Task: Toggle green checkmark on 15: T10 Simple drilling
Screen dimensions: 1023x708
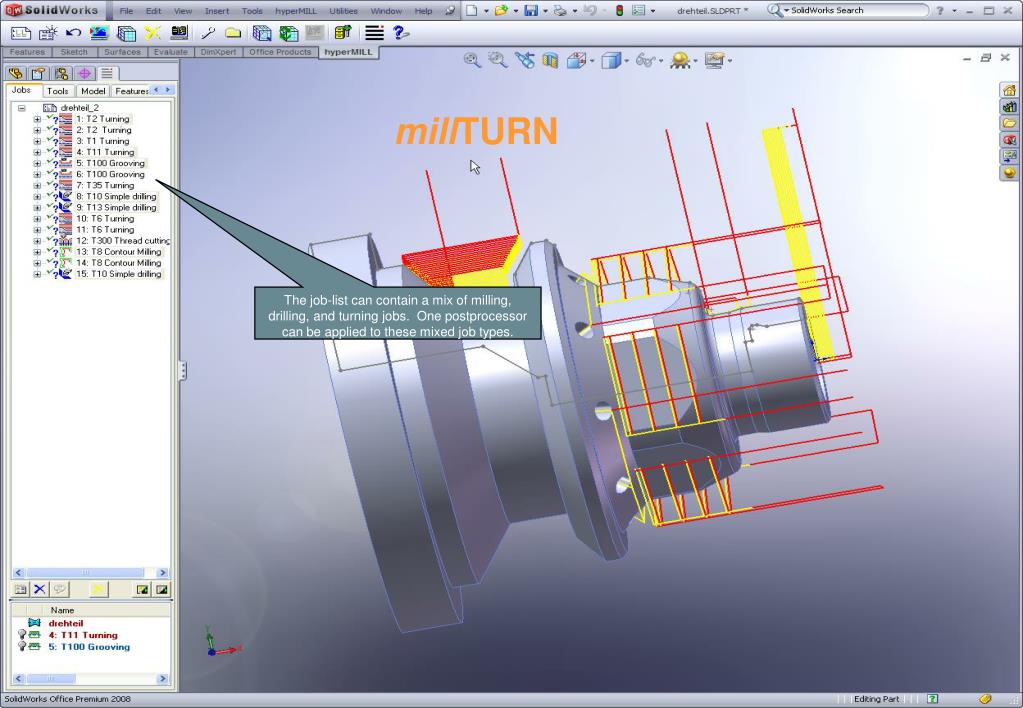Action: pos(49,273)
